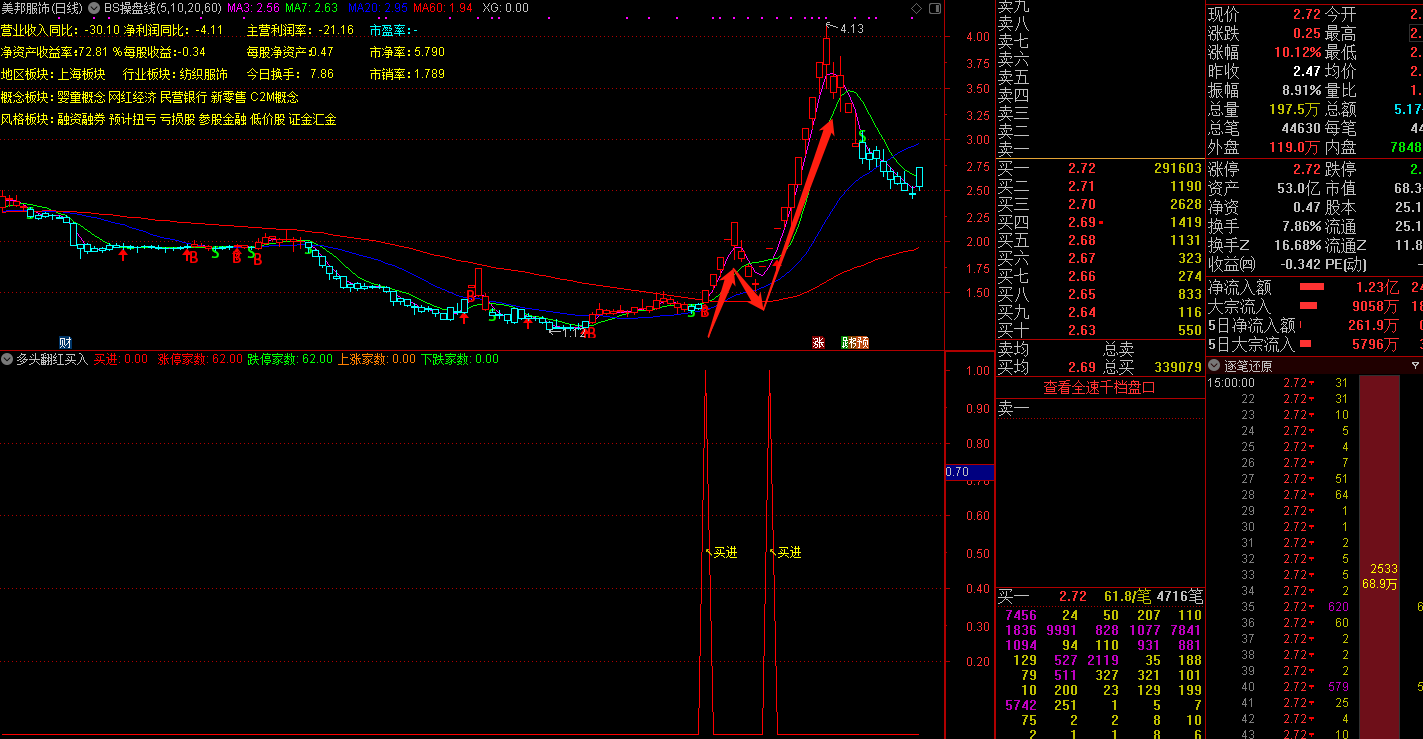
Task: Click the window icon at chart top-right
Action: [935, 8]
